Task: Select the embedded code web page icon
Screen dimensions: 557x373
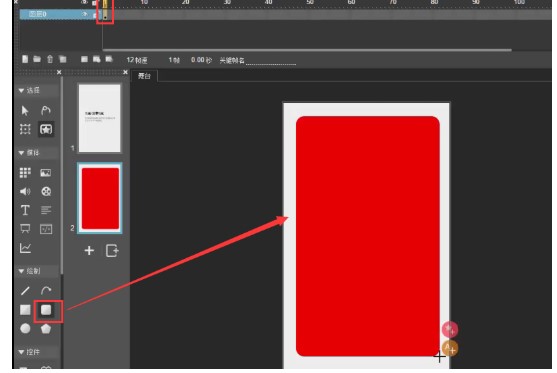Action: click(46, 229)
